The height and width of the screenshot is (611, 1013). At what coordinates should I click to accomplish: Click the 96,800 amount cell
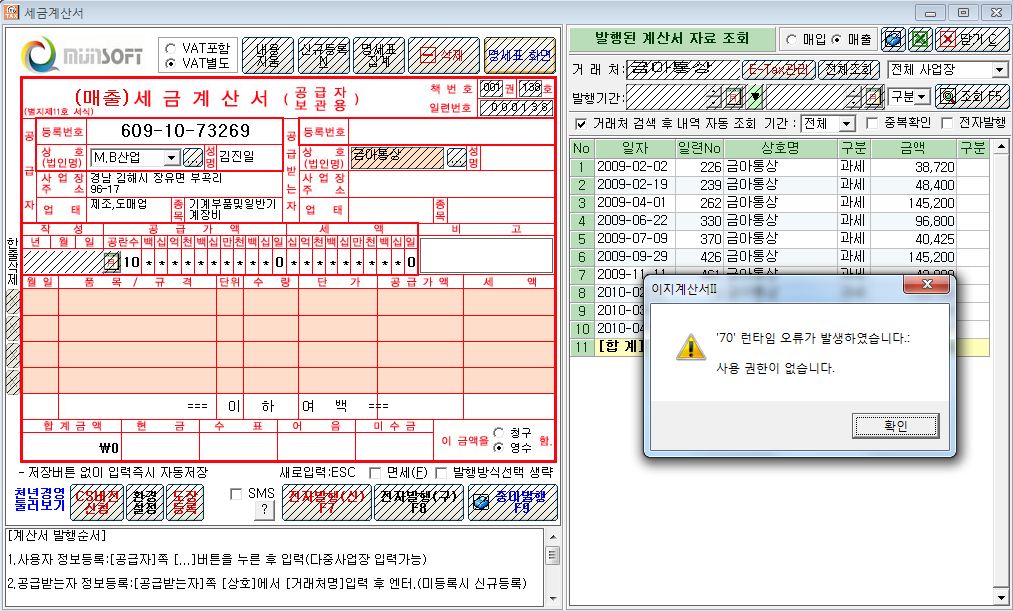[x=913, y=221]
